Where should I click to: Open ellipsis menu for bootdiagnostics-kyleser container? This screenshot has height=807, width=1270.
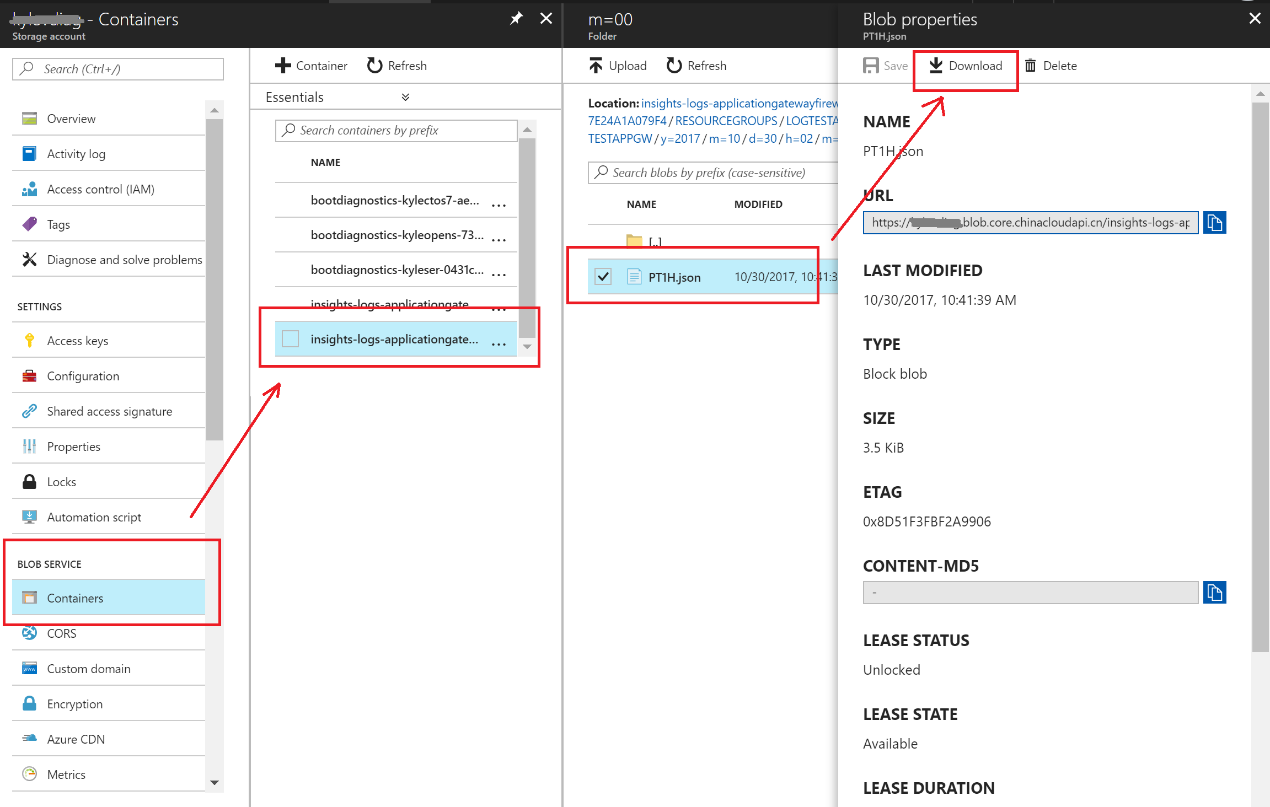coord(499,271)
